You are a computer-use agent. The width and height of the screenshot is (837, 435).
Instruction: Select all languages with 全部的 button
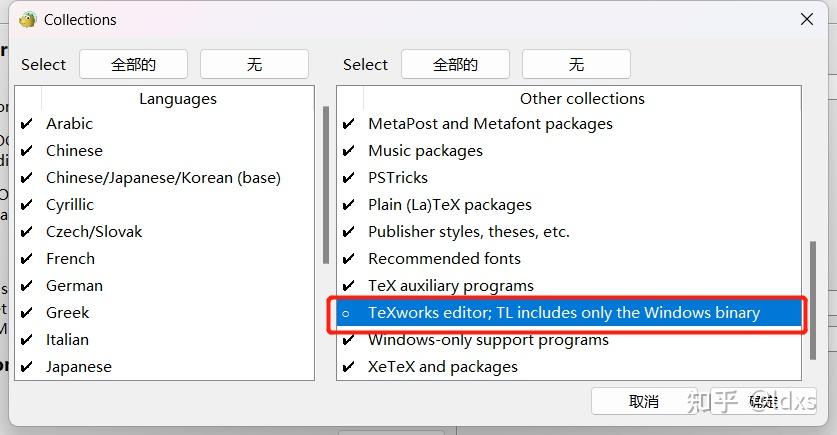(134, 64)
